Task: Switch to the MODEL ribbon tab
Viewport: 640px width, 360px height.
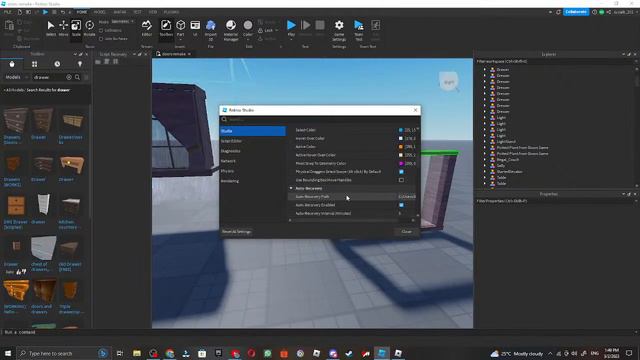Action: click(x=100, y=12)
